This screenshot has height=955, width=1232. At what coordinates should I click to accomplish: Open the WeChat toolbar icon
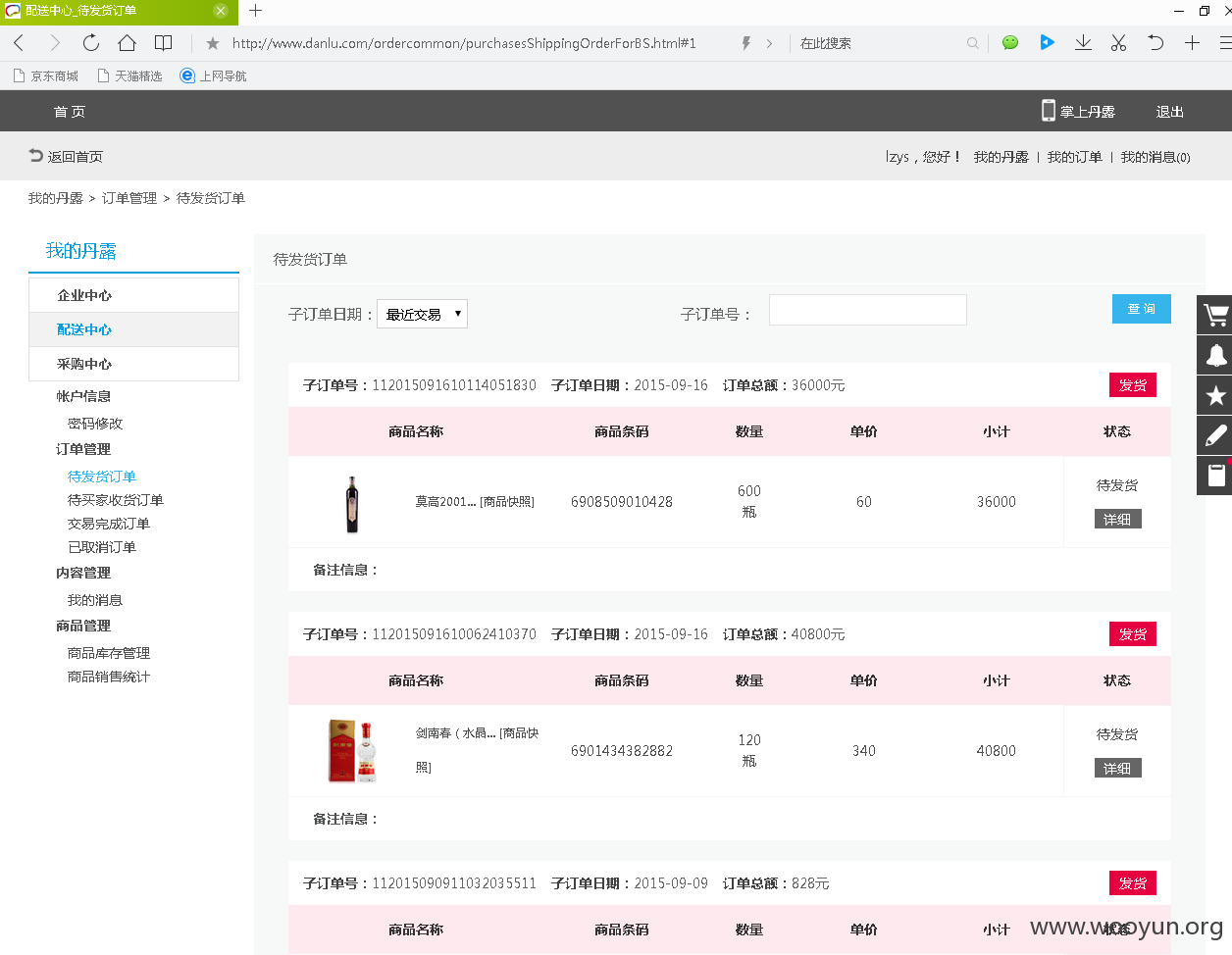coord(1010,42)
